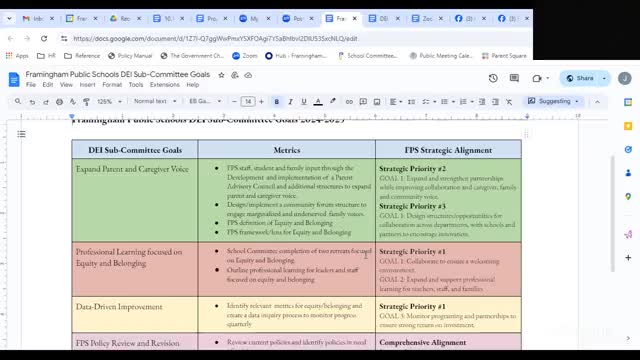Open the Format menu
This screenshot has width=640, height=360.
click(112, 85)
